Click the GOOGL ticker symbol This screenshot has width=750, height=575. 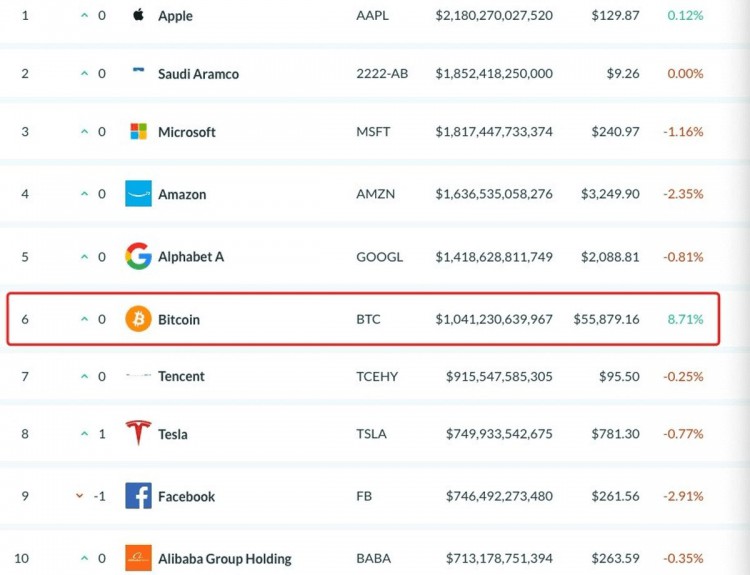[x=379, y=257]
